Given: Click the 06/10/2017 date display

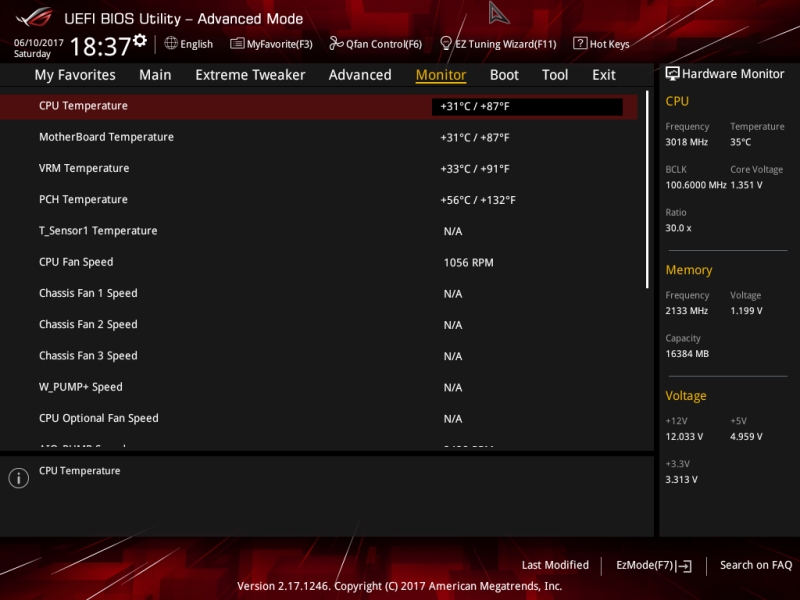Looking at the screenshot, I should [x=38, y=42].
